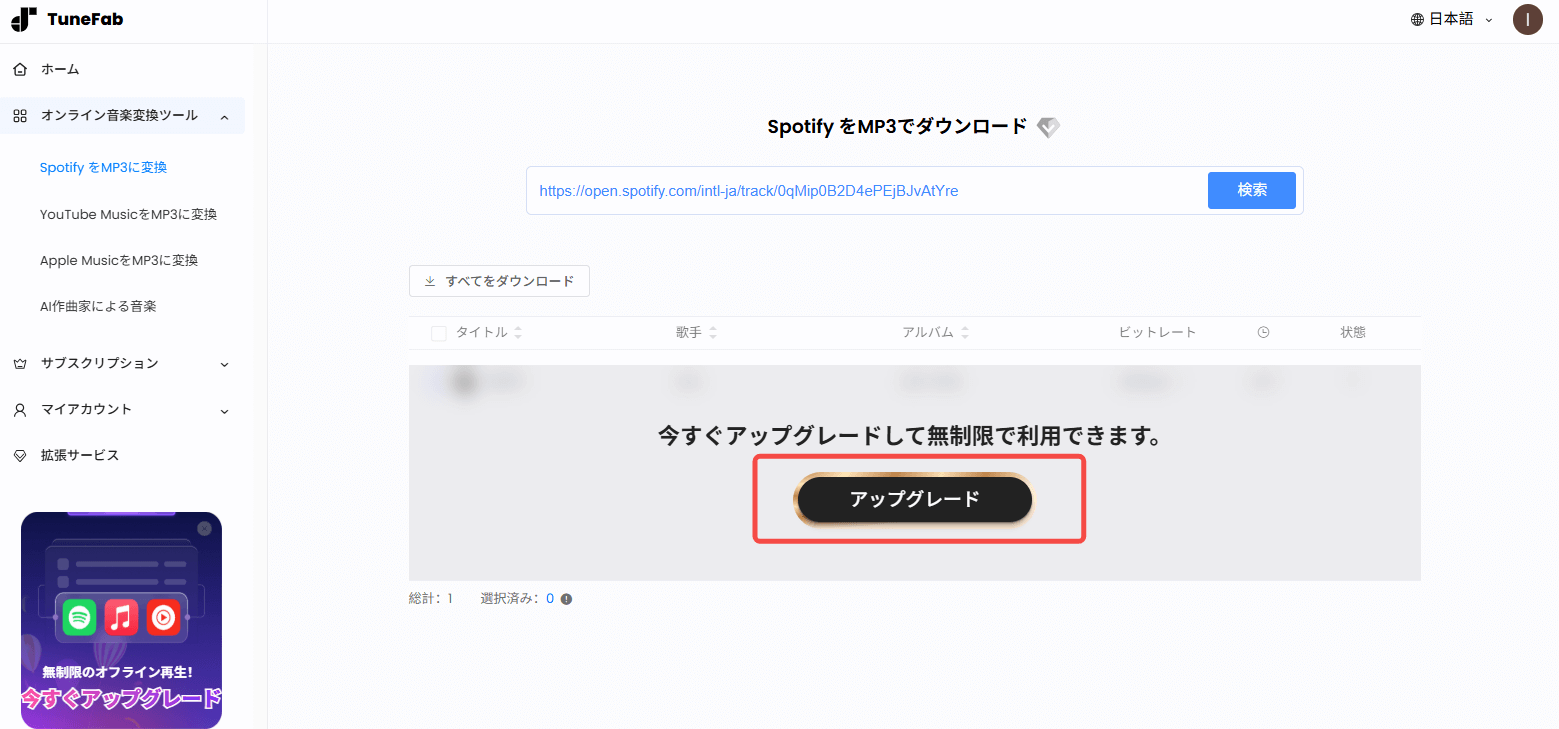Screen dimensions: 1559x729
Task: Click the download arrow icon in すべてをダウンロード
Action: [430, 281]
